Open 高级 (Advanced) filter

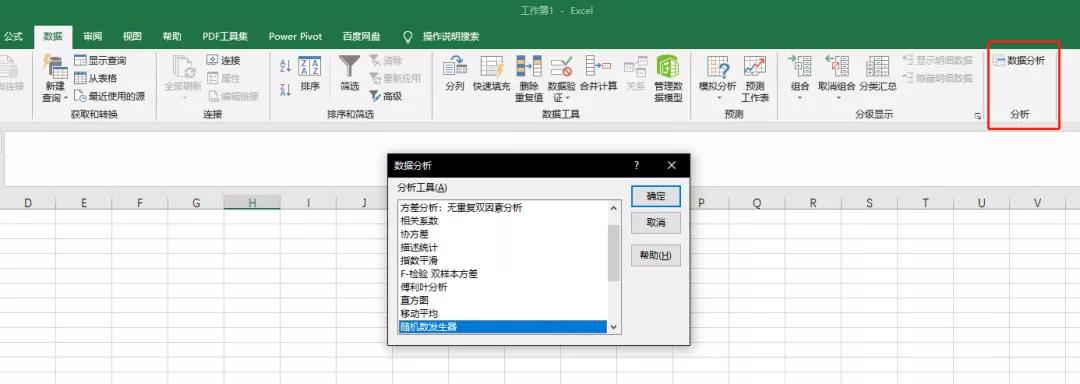(x=386, y=96)
